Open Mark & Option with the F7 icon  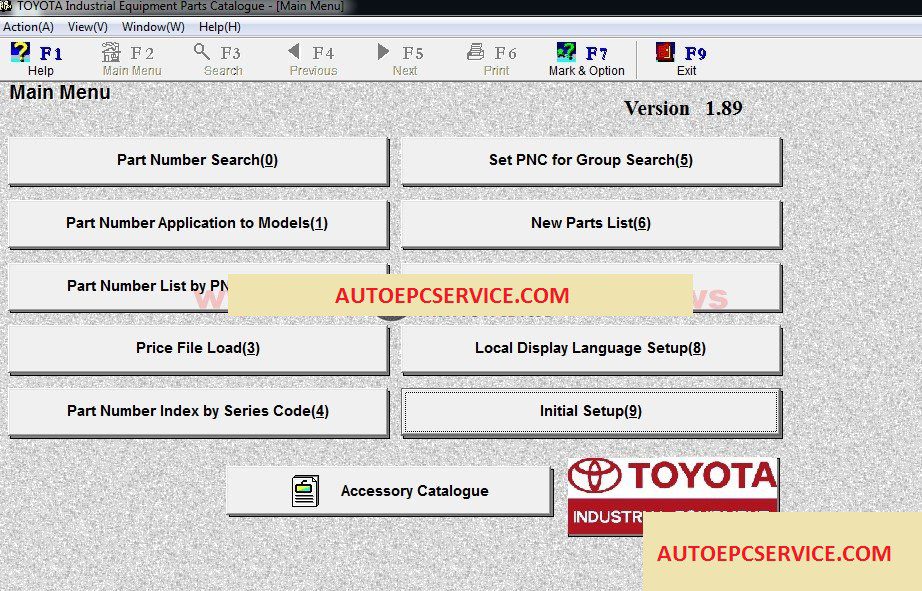point(566,52)
